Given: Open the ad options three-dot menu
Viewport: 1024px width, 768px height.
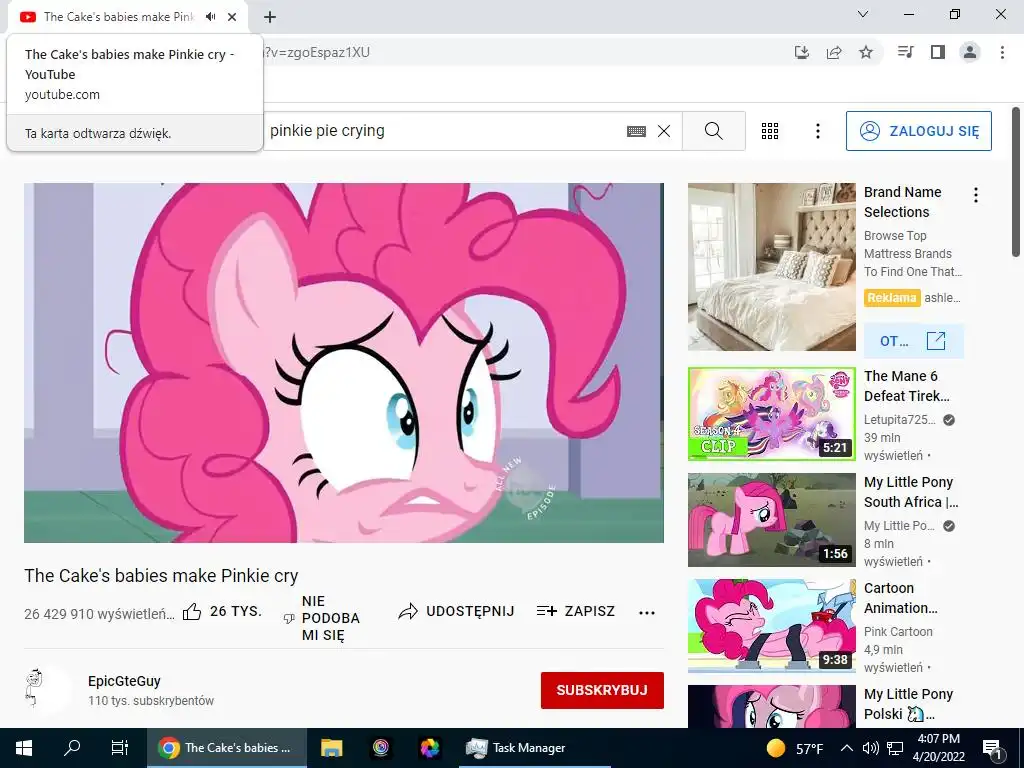Looking at the screenshot, I should 976,195.
